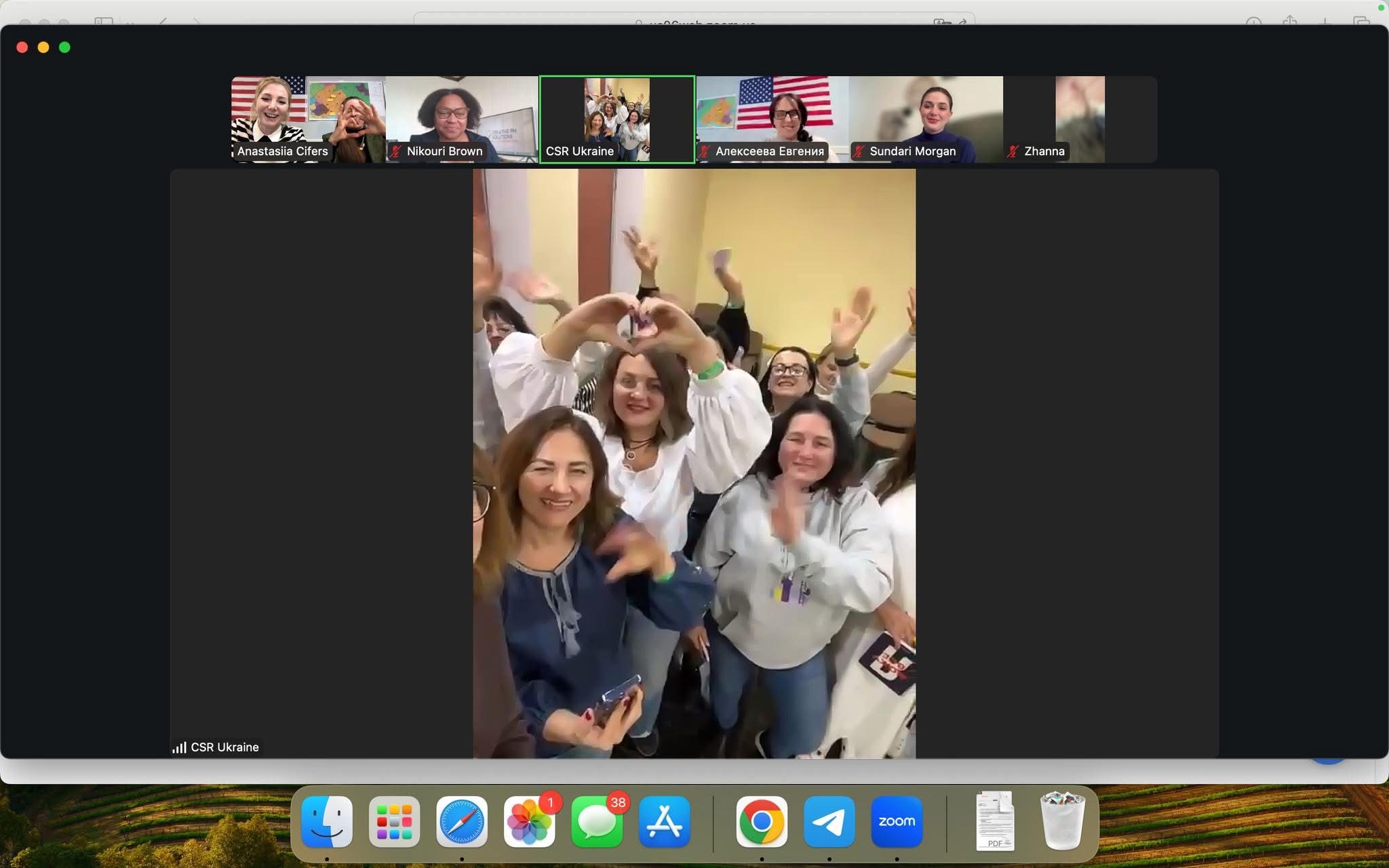Viewport: 1389px width, 868px height.
Task: Open Telegram from the dock
Action: click(829, 821)
